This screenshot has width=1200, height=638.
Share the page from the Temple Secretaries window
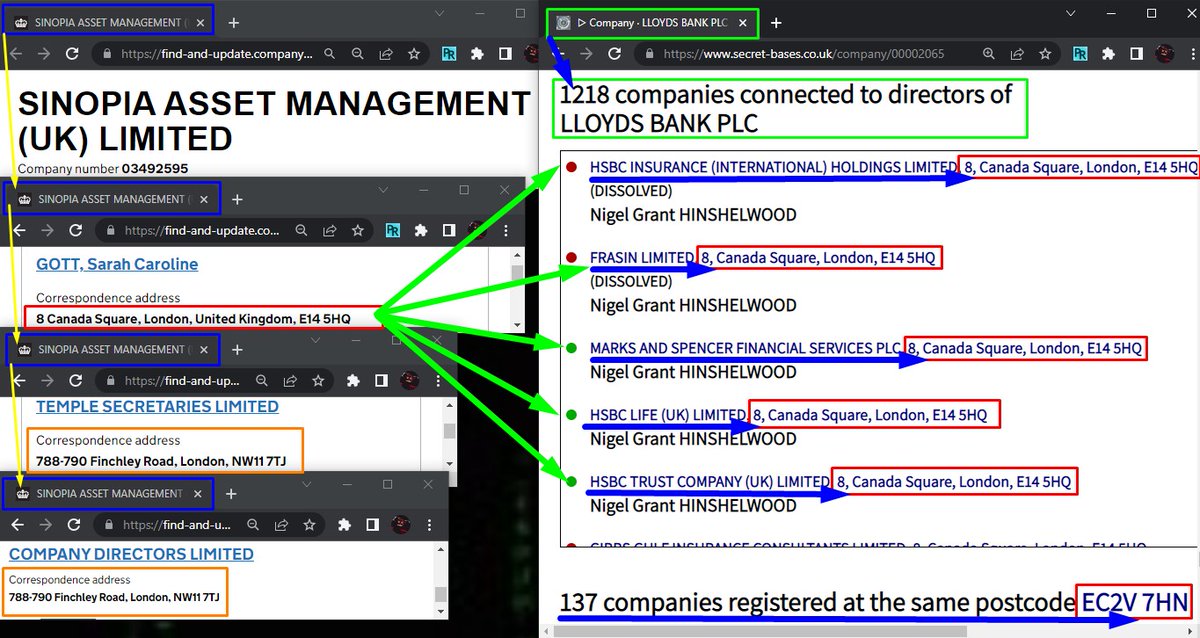coord(289,381)
